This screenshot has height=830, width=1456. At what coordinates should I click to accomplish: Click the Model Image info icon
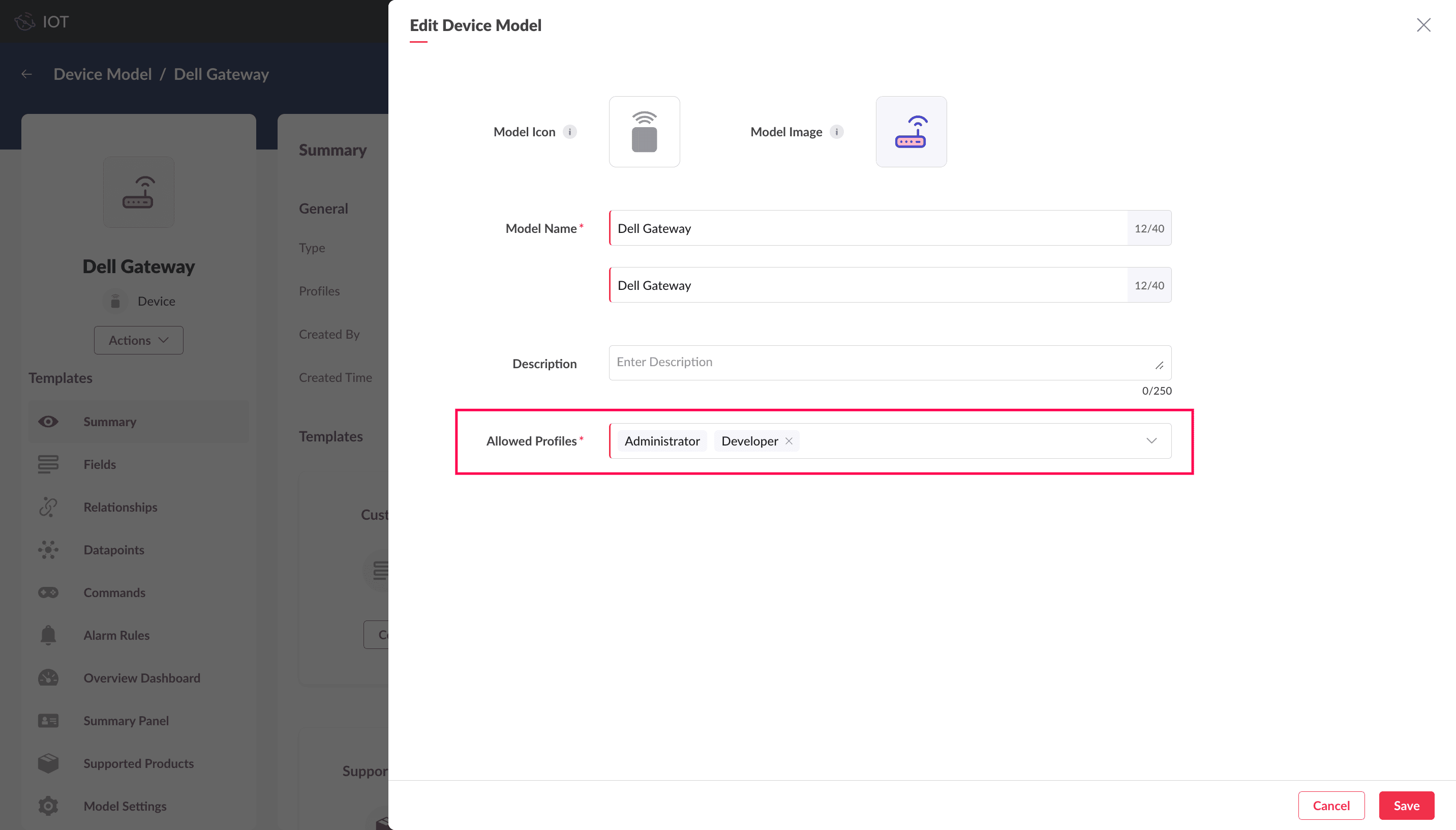(x=836, y=132)
